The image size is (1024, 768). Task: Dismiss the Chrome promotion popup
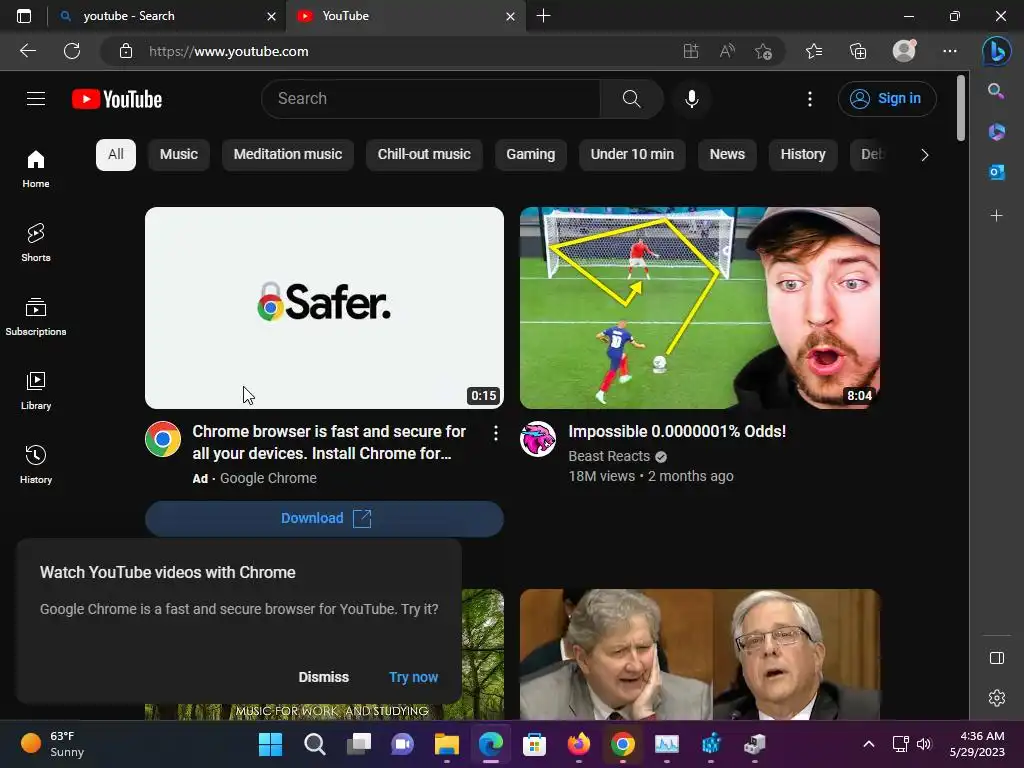323,677
